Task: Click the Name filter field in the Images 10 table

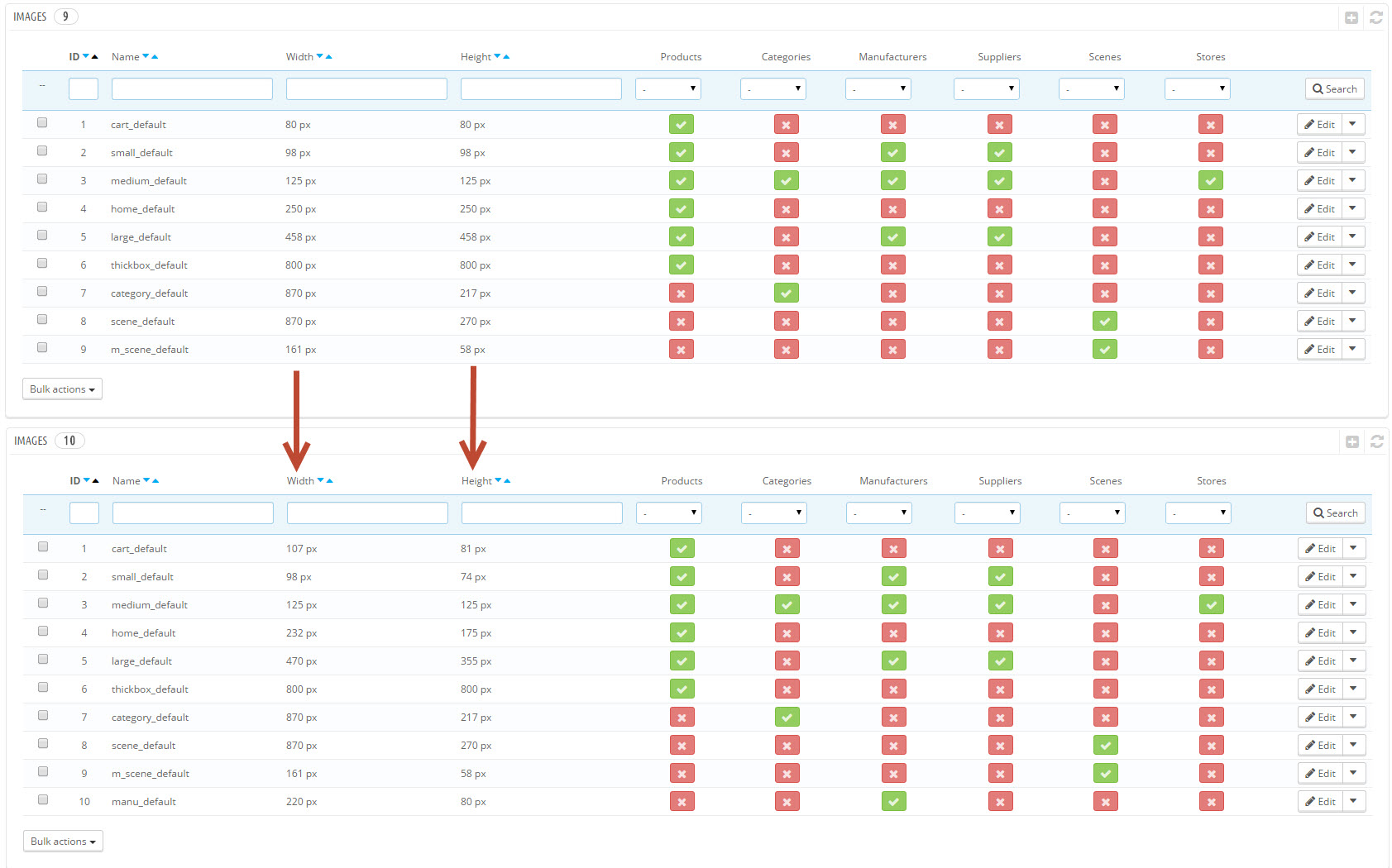Action: (193, 513)
